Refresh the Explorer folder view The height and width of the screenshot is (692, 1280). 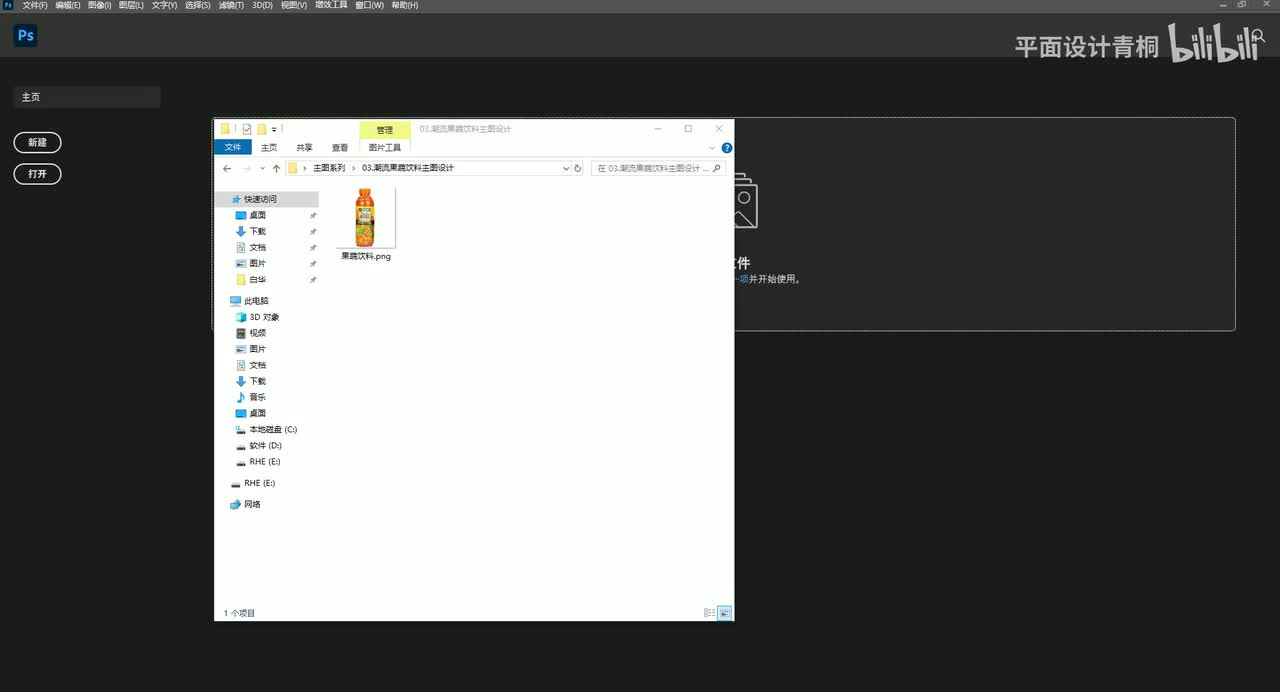click(578, 168)
